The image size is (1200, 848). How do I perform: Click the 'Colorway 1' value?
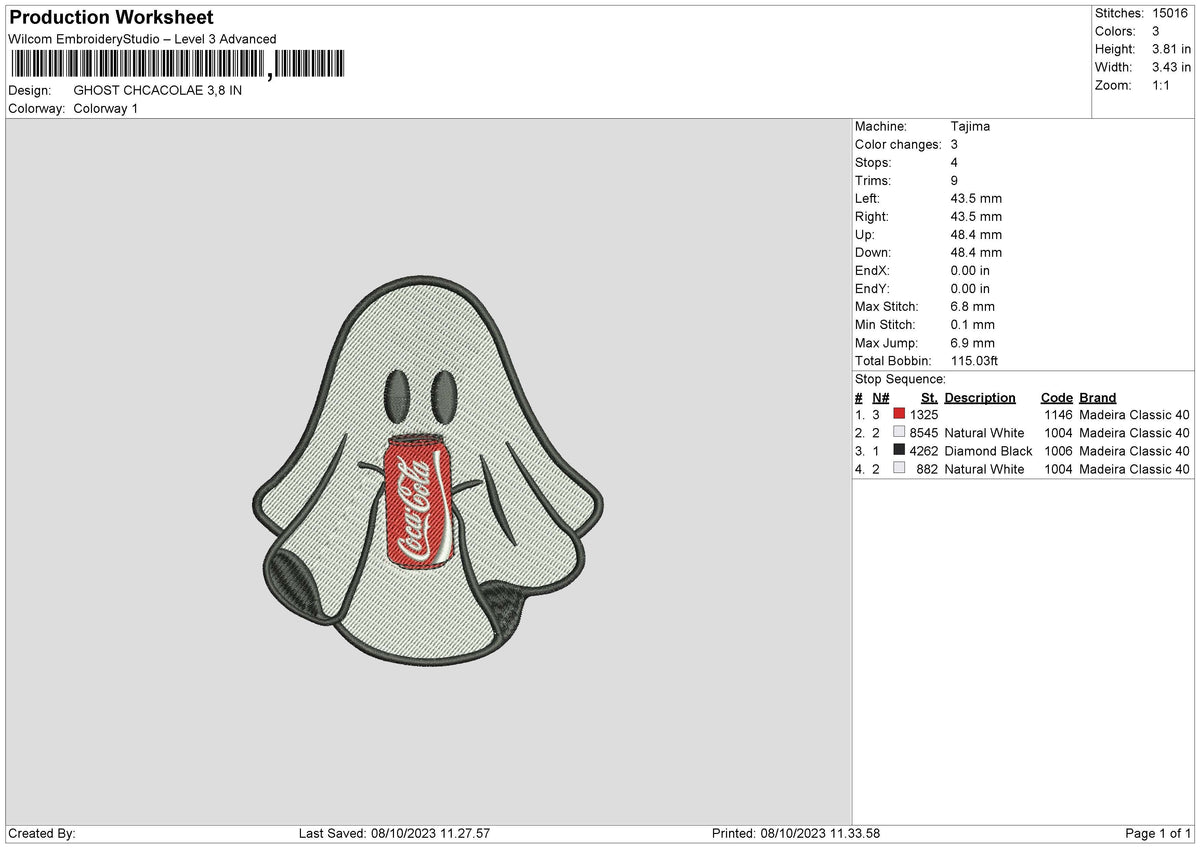point(106,108)
